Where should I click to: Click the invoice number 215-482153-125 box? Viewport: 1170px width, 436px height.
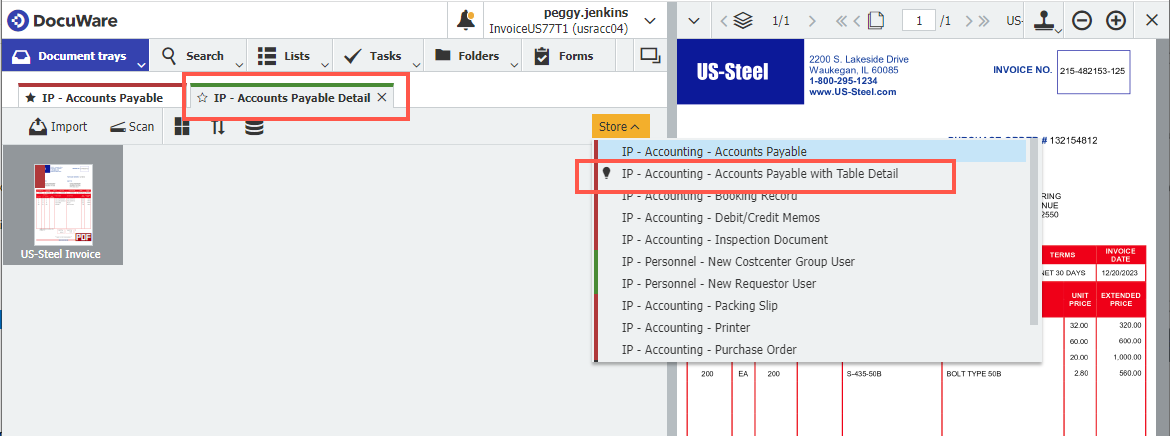pos(1093,72)
